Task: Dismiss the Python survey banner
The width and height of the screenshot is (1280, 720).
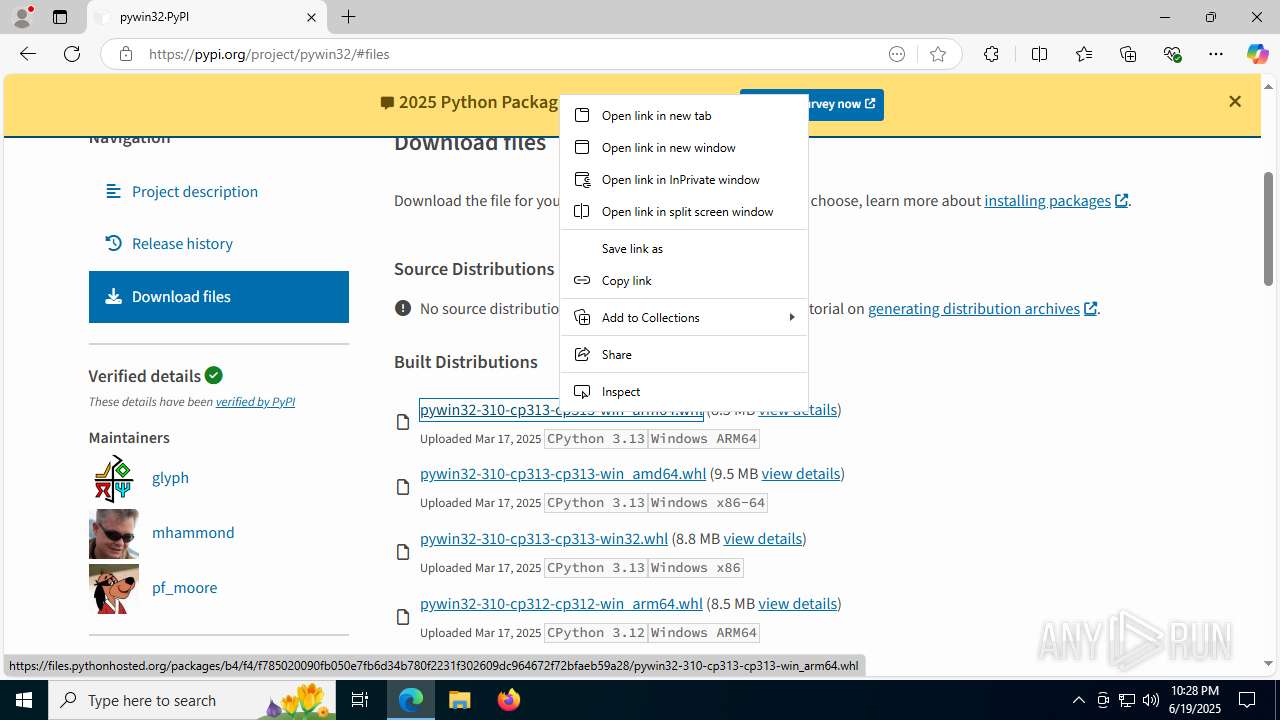Action: pyautogui.click(x=1235, y=101)
